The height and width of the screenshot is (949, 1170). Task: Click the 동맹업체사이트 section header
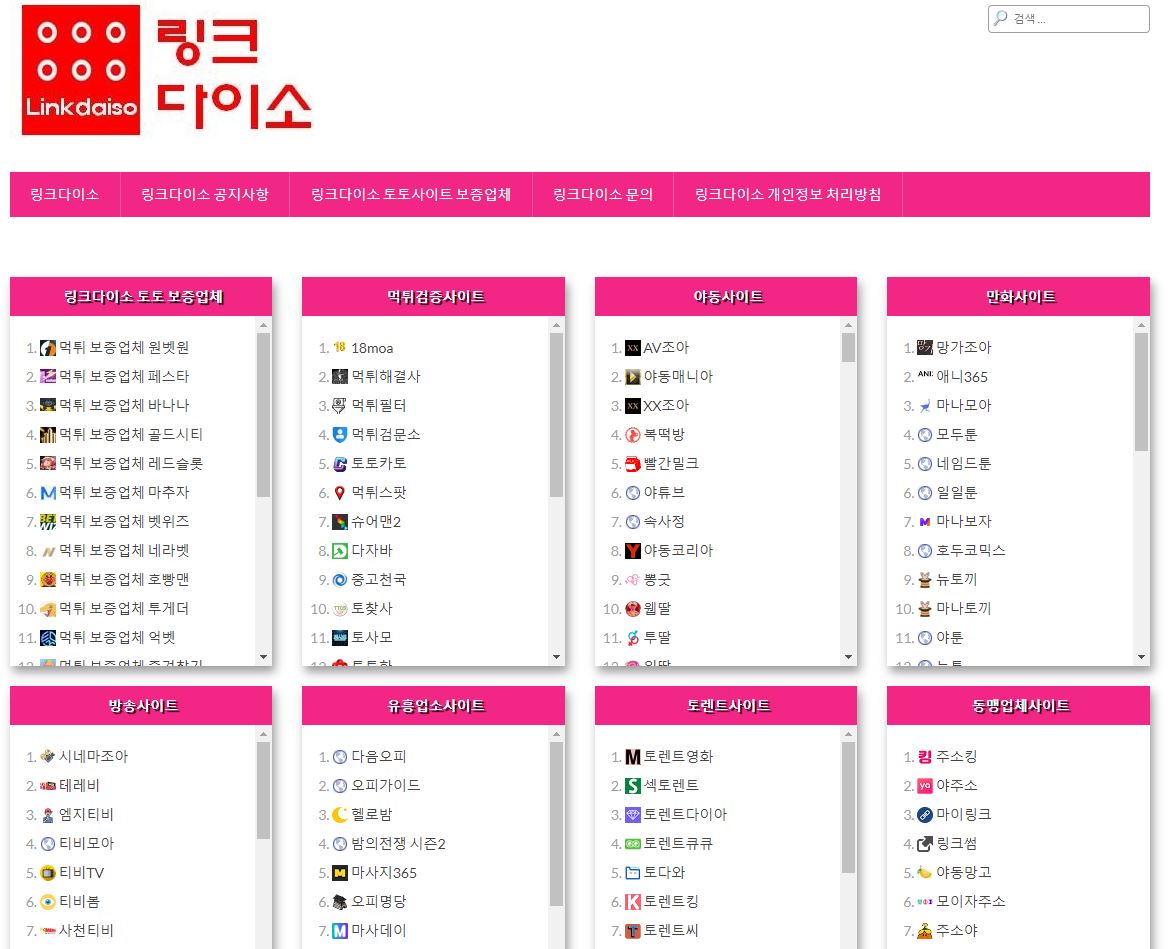(x=1019, y=706)
